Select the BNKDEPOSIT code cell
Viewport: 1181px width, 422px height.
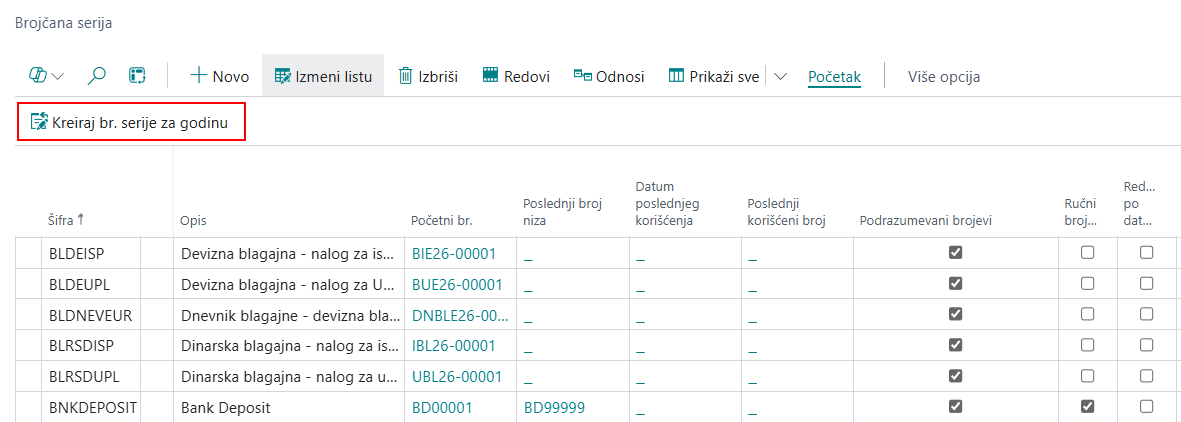coord(91,407)
